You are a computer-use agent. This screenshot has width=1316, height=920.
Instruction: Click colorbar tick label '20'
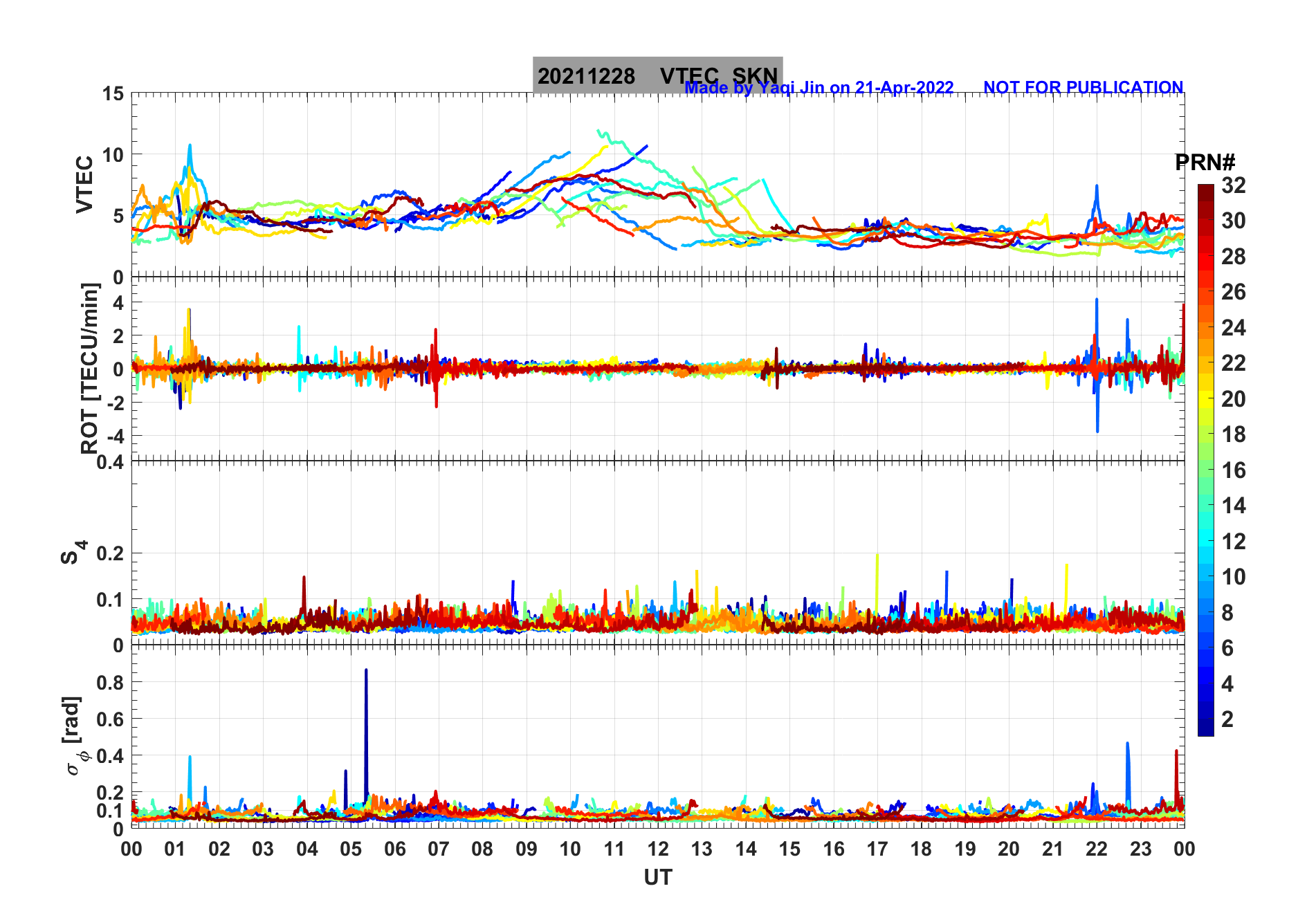click(1233, 399)
